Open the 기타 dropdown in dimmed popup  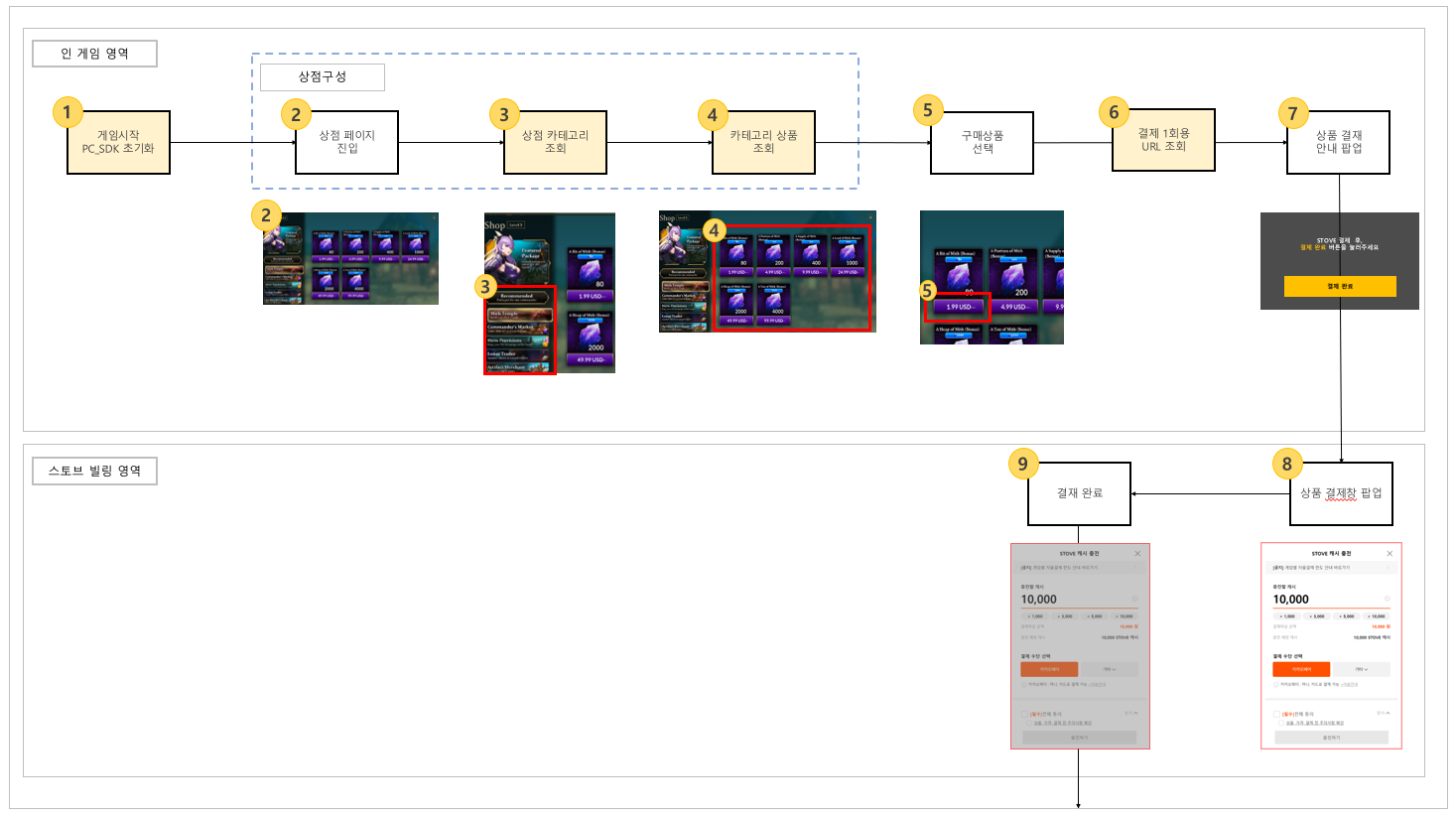[1111, 669]
